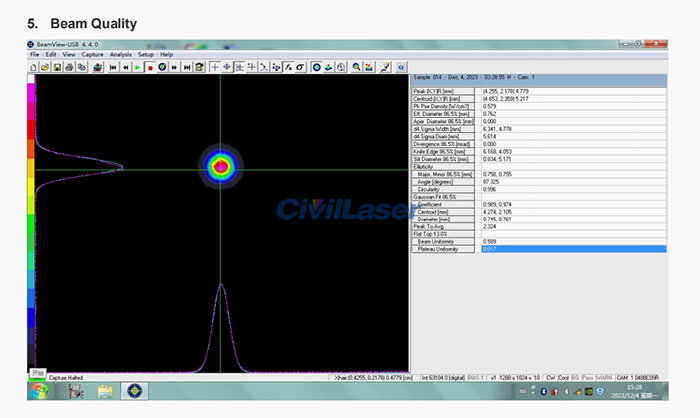
Task: Click the Bluetooth tray icon
Action: tap(543, 391)
